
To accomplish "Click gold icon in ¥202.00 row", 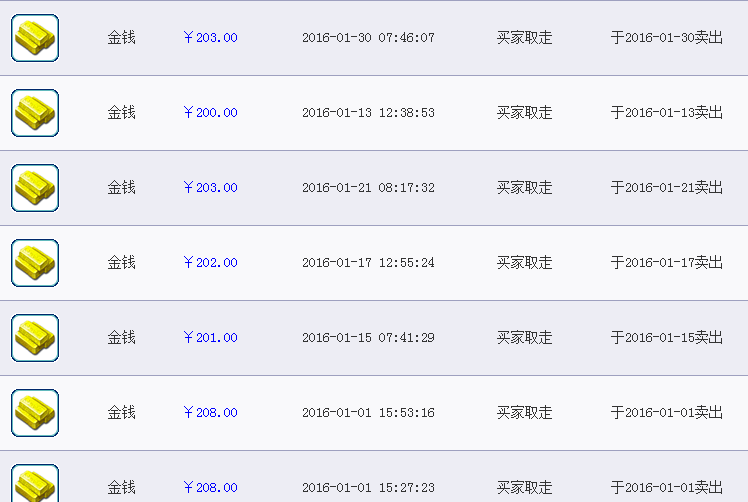I will [35, 262].
